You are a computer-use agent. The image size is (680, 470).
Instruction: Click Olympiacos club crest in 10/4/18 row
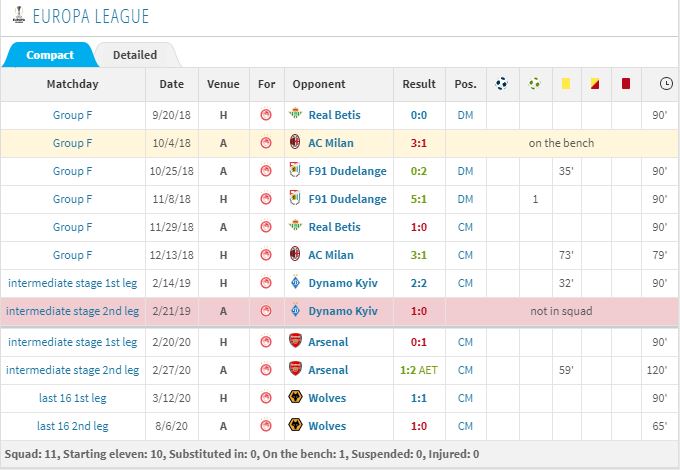coord(266,143)
